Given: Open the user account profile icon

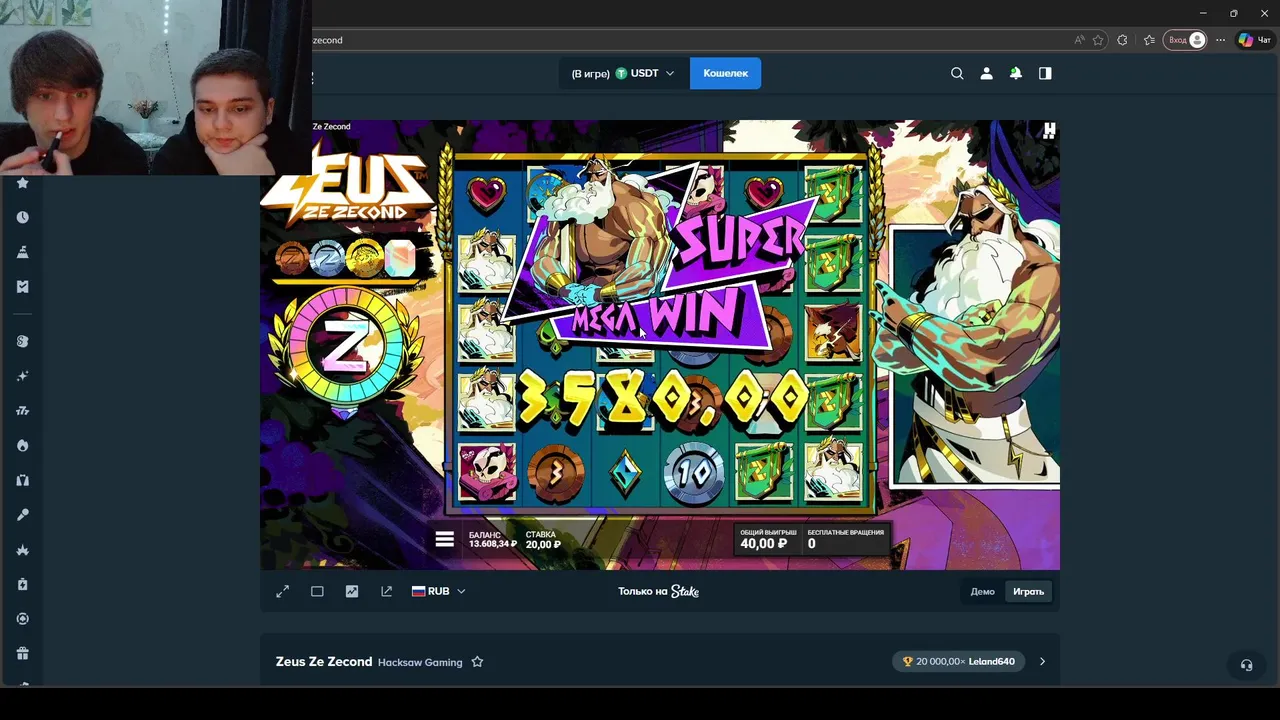Looking at the screenshot, I should pos(986,73).
